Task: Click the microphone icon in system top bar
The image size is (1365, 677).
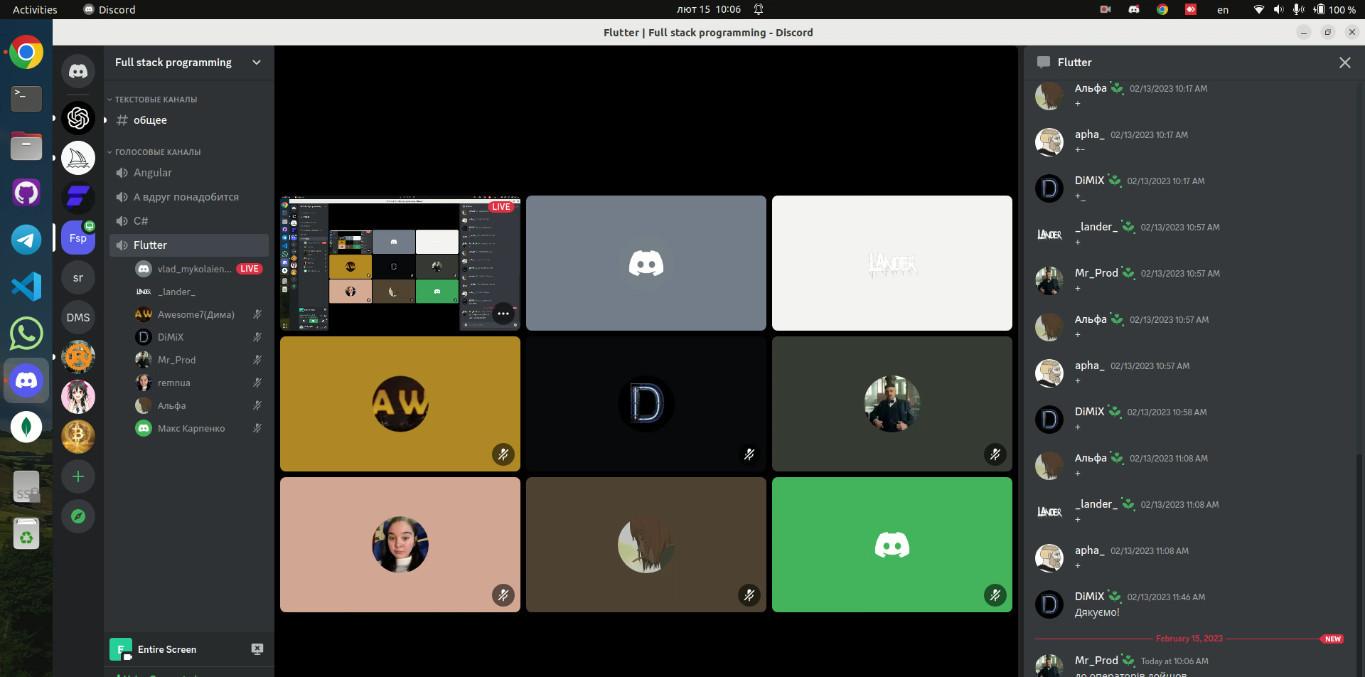Action: (1298, 9)
